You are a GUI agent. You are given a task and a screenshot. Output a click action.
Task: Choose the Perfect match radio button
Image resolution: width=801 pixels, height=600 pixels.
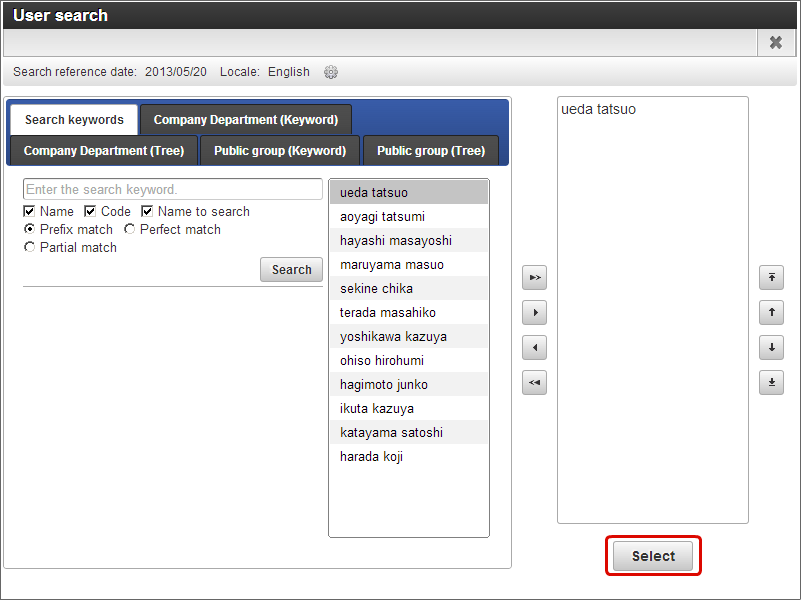click(130, 229)
